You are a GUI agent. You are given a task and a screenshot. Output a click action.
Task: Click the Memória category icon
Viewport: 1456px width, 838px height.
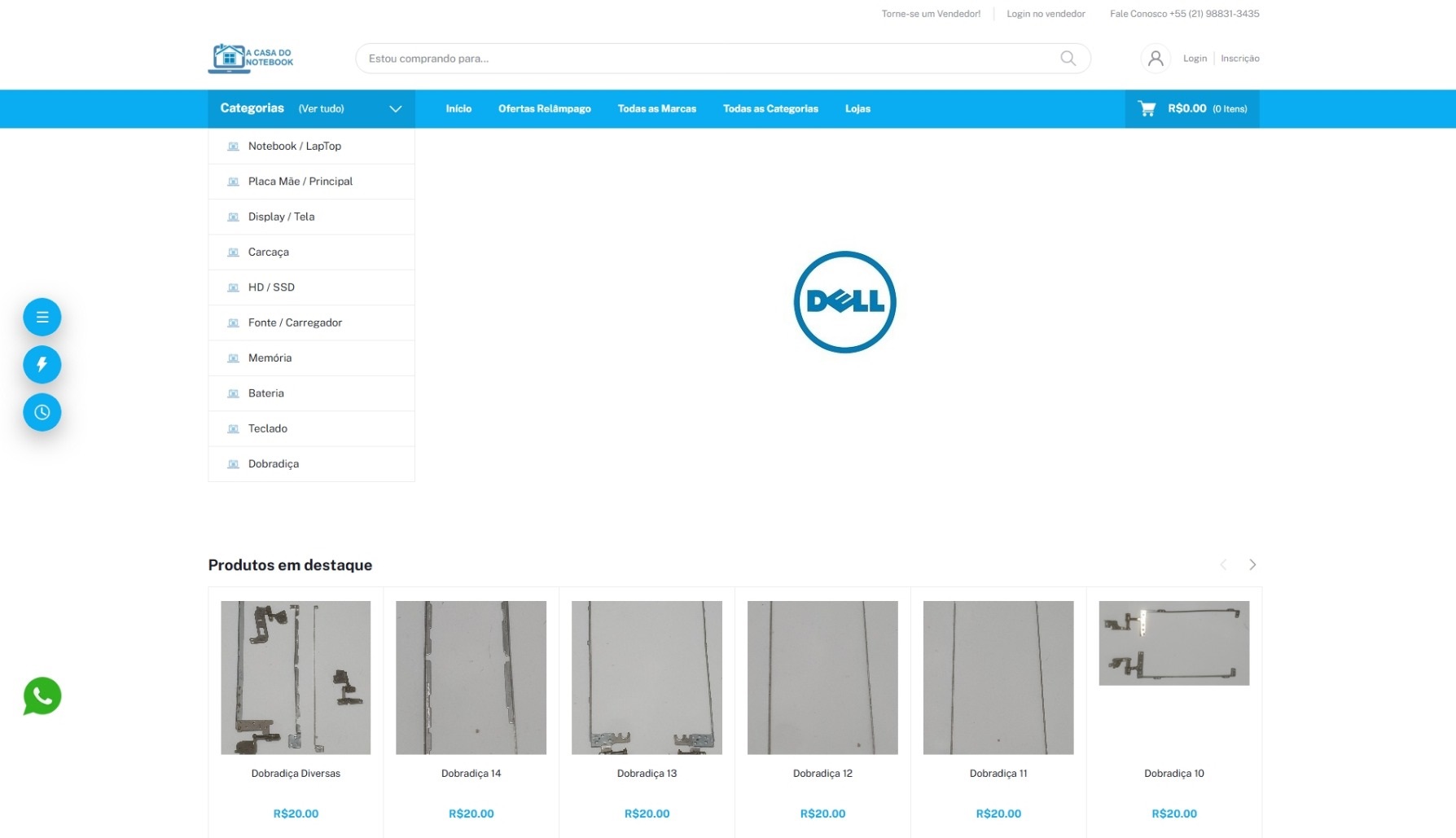pyautogui.click(x=233, y=358)
